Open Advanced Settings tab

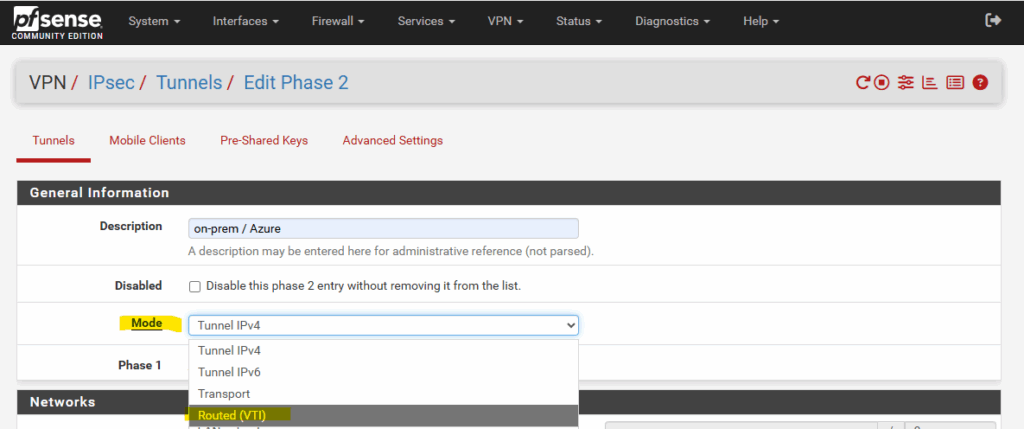[392, 140]
